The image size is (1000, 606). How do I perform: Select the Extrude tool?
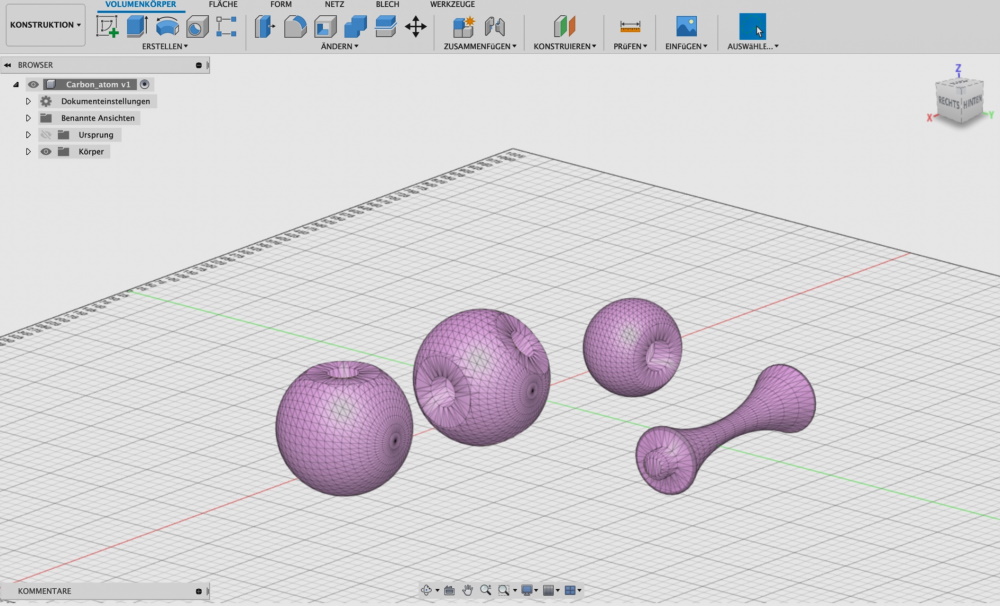coord(137,27)
